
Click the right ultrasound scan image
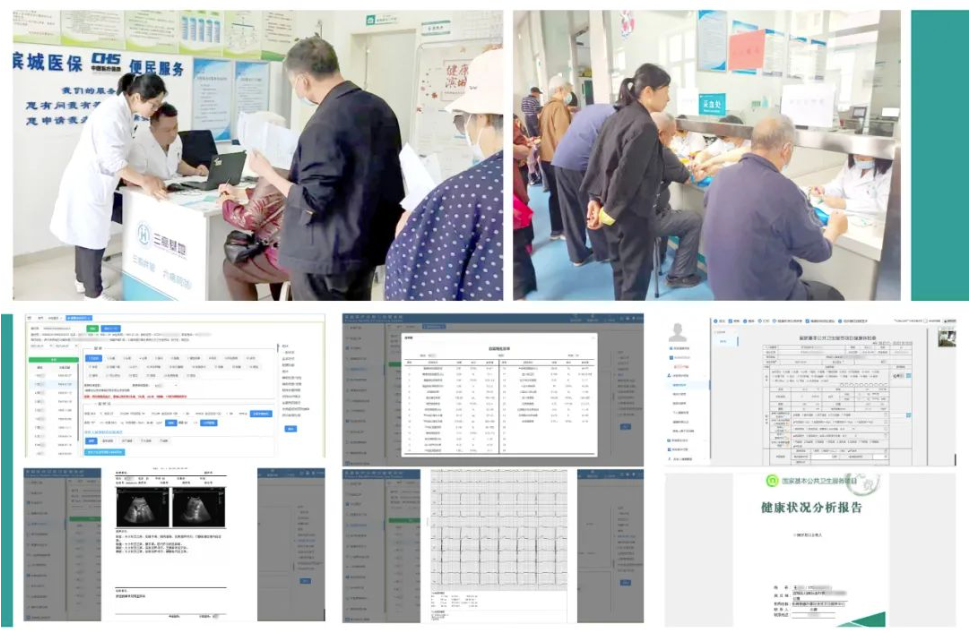click(x=198, y=507)
